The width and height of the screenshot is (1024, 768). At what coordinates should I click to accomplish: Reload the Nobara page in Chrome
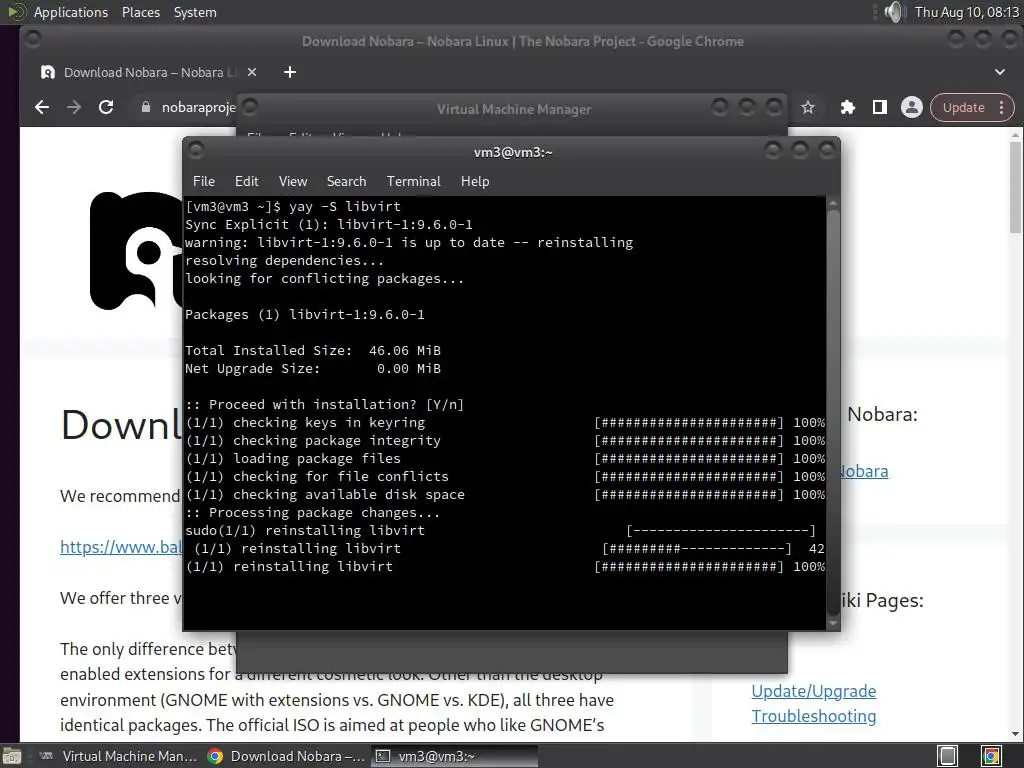(x=106, y=107)
